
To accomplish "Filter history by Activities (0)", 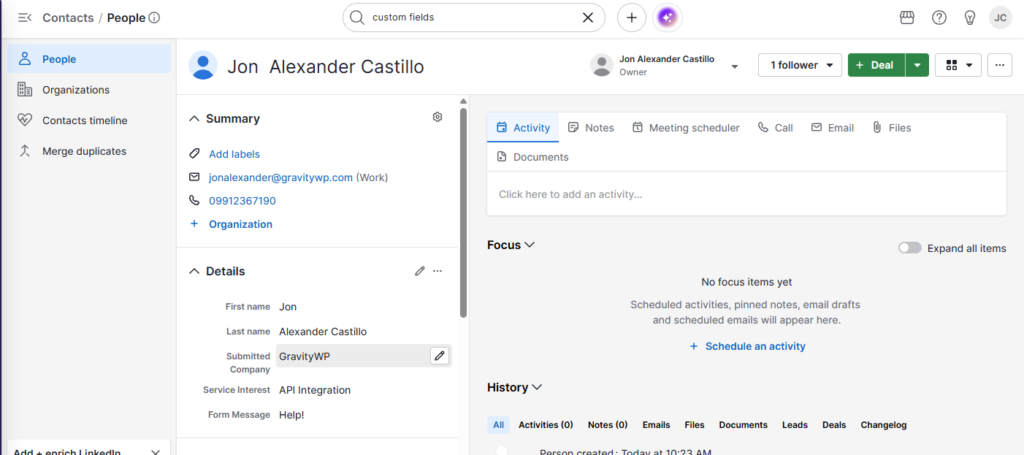I will 546,425.
